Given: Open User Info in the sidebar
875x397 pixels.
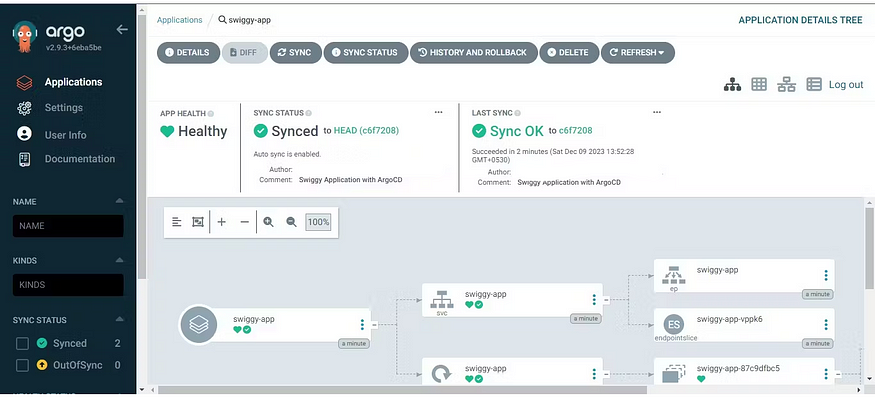Looking at the screenshot, I should [65, 135].
